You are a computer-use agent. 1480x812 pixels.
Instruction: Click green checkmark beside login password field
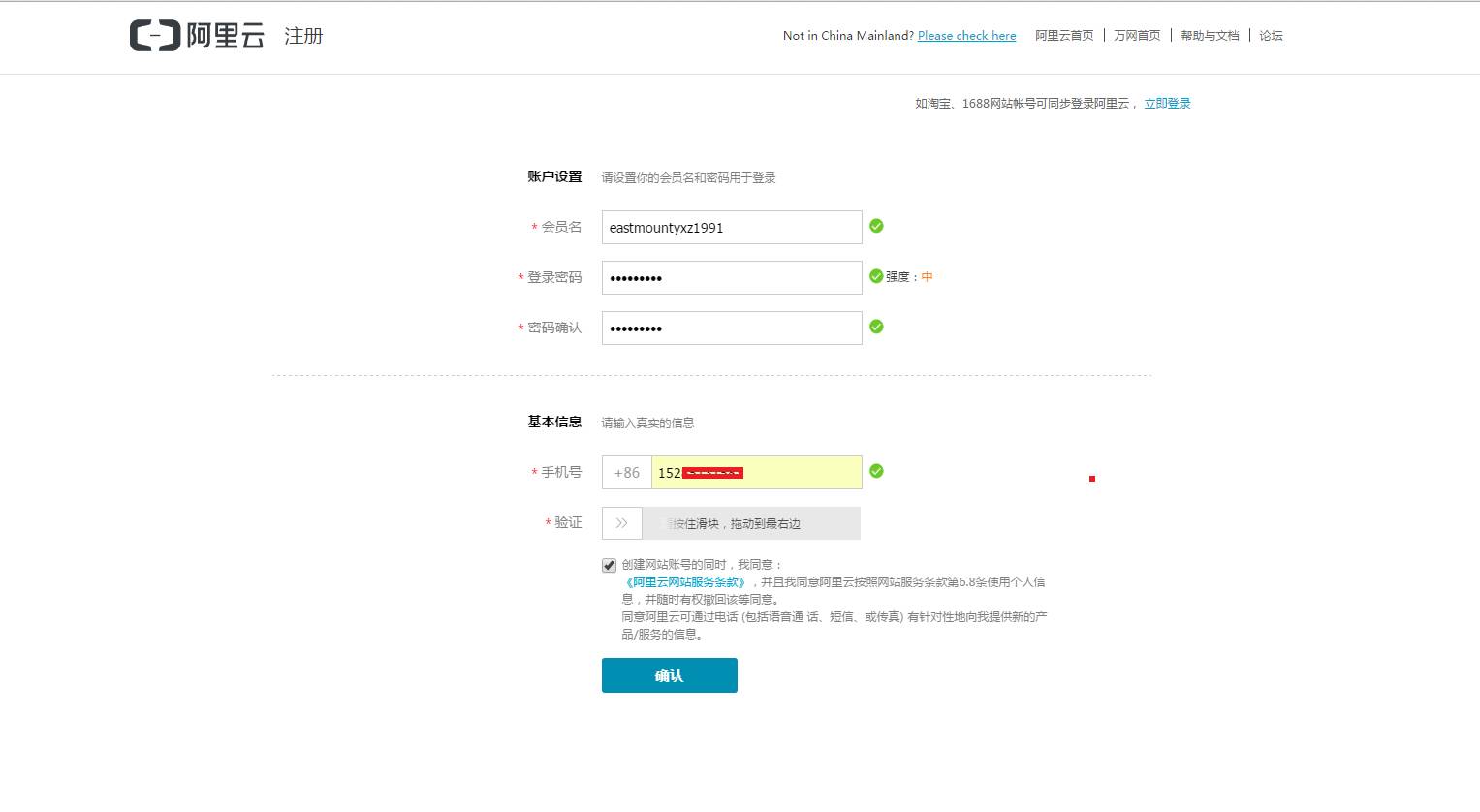pos(876,276)
